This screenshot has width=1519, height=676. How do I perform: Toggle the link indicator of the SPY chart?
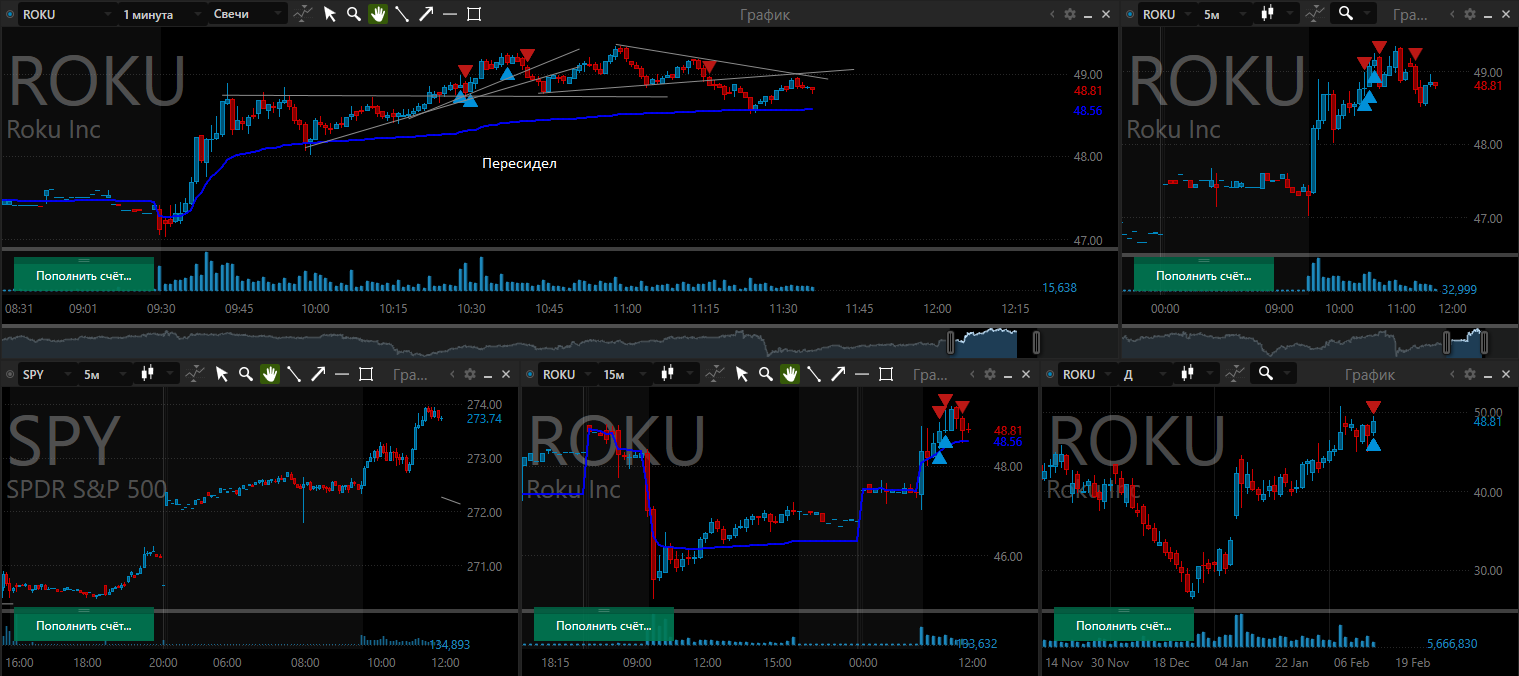pos(10,374)
